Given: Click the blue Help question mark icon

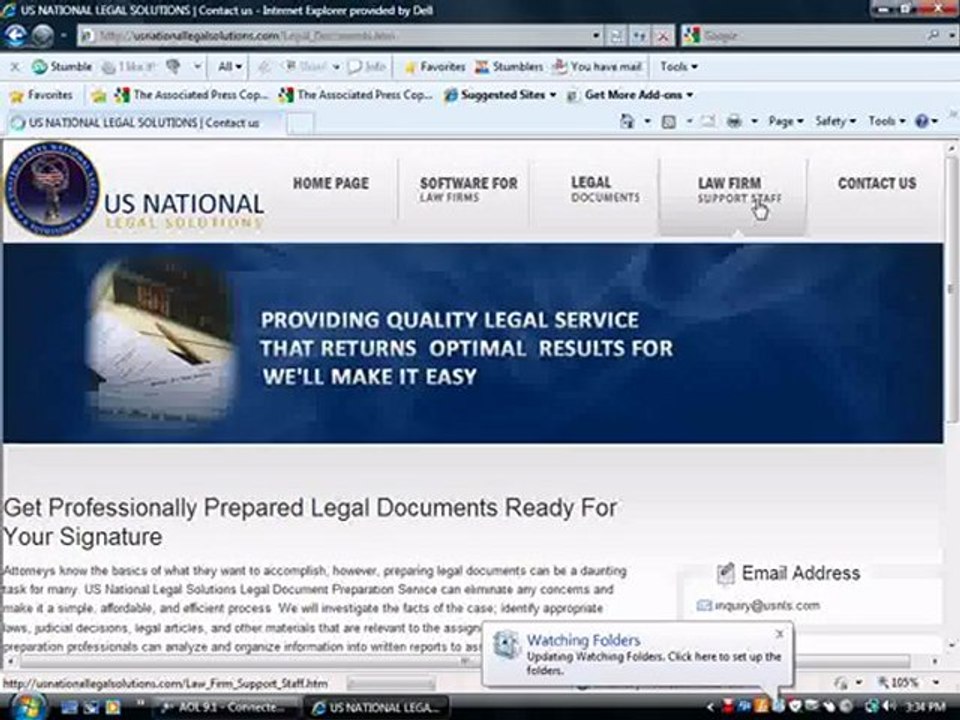Looking at the screenshot, I should coord(922,121).
